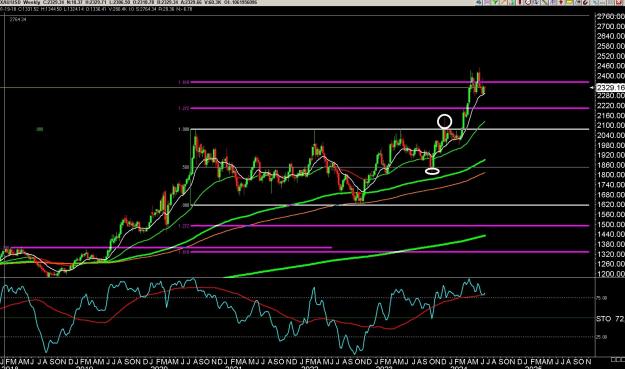Select the 1860.00 price axis label
The image size is (625, 369).
click(x=611, y=165)
